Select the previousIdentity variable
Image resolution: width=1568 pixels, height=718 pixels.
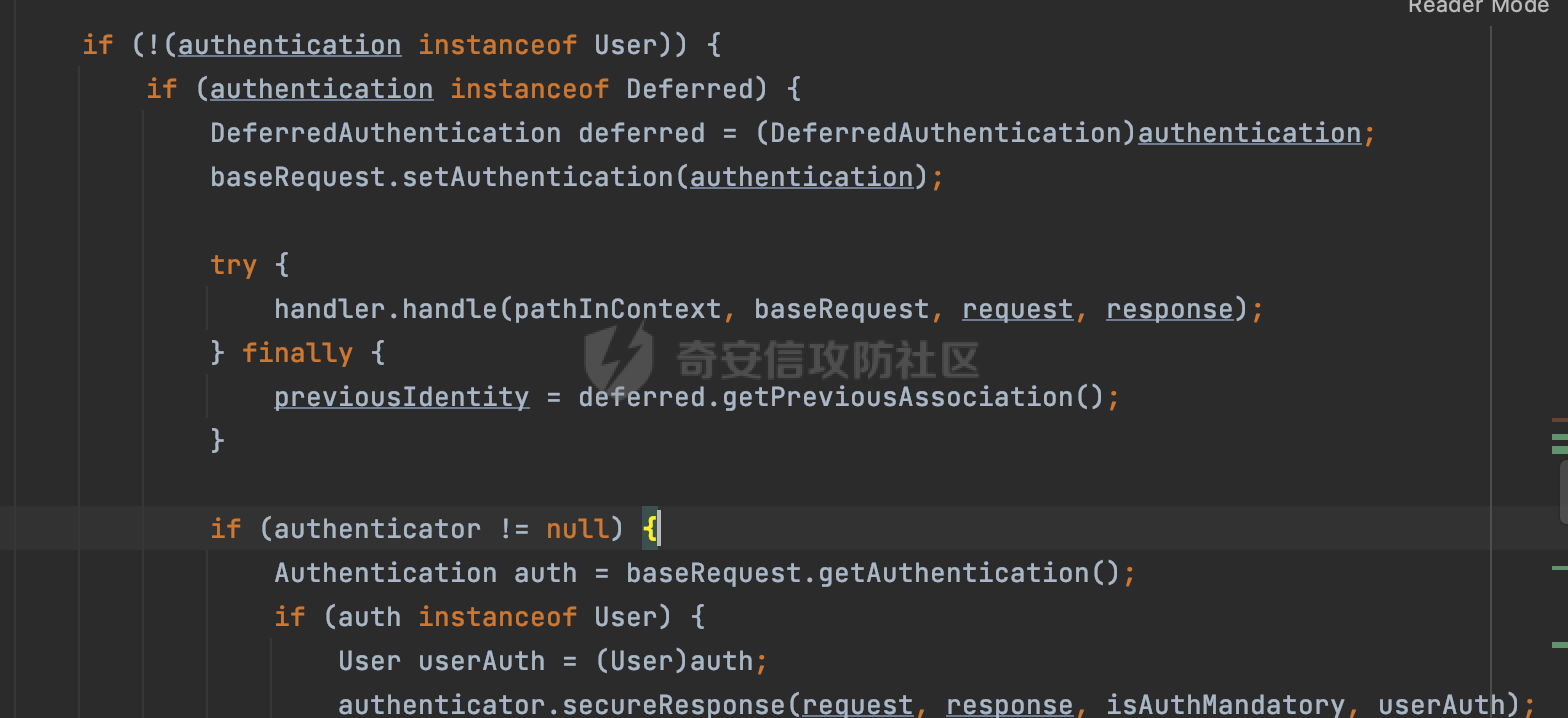(402, 397)
